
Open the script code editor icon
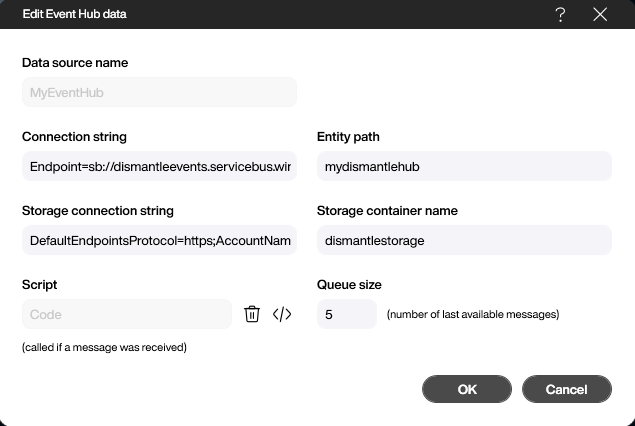click(x=282, y=314)
